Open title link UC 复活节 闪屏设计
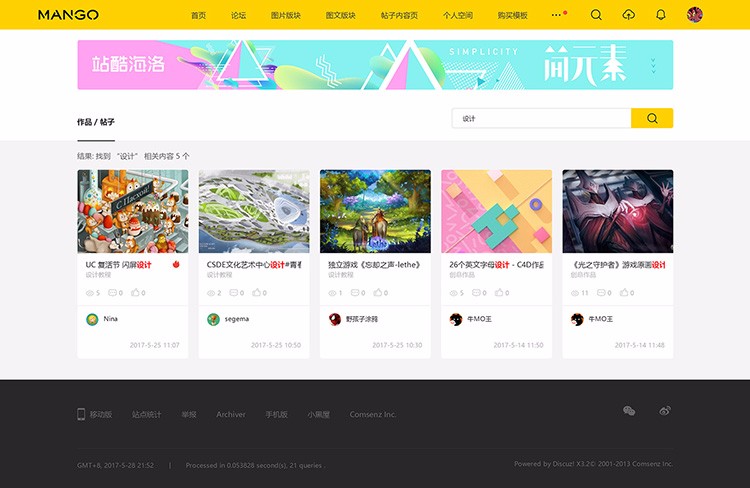The height and width of the screenshot is (488, 750). coord(119,265)
